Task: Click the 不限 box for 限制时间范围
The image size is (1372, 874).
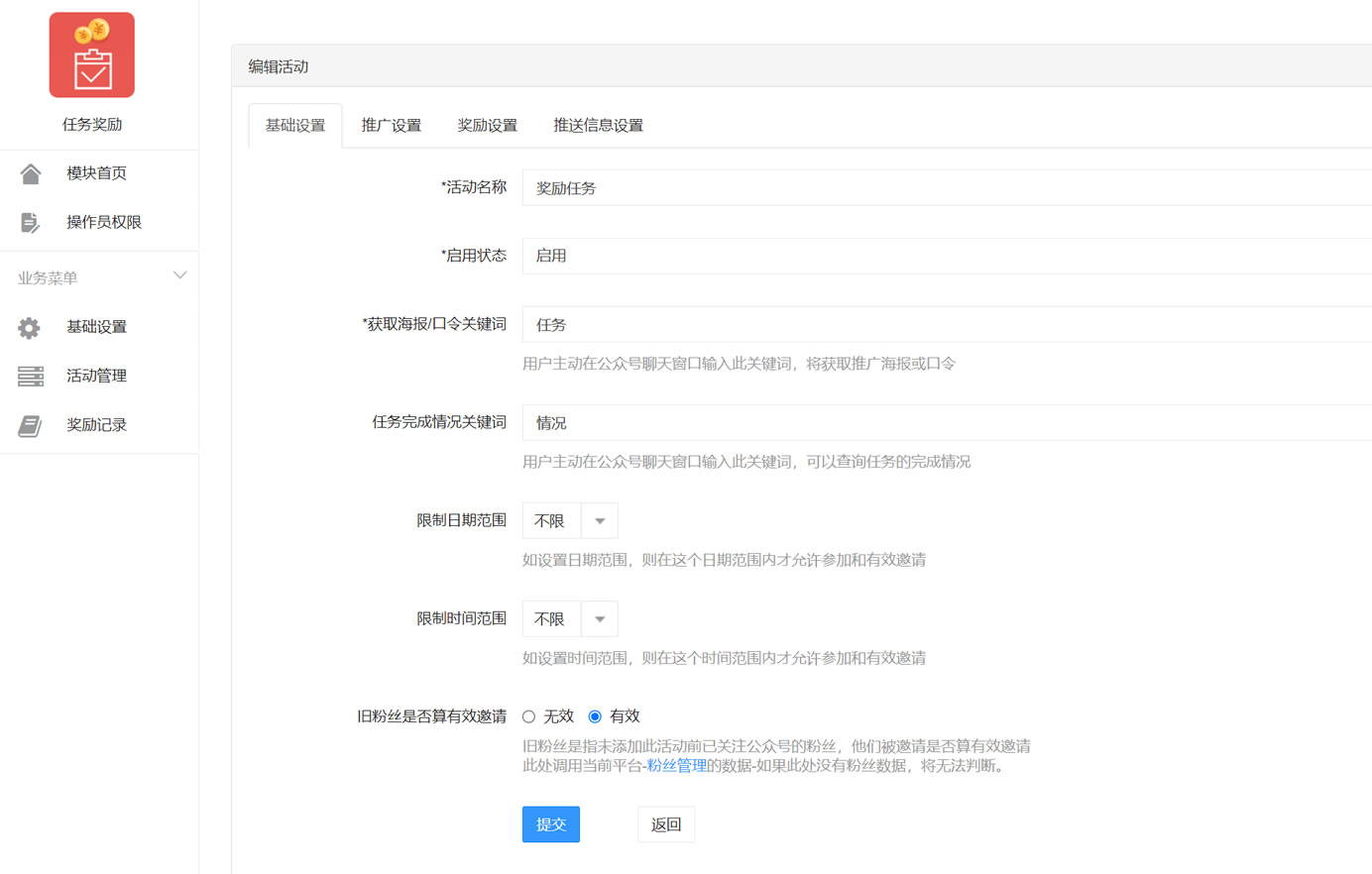Action: pos(551,619)
